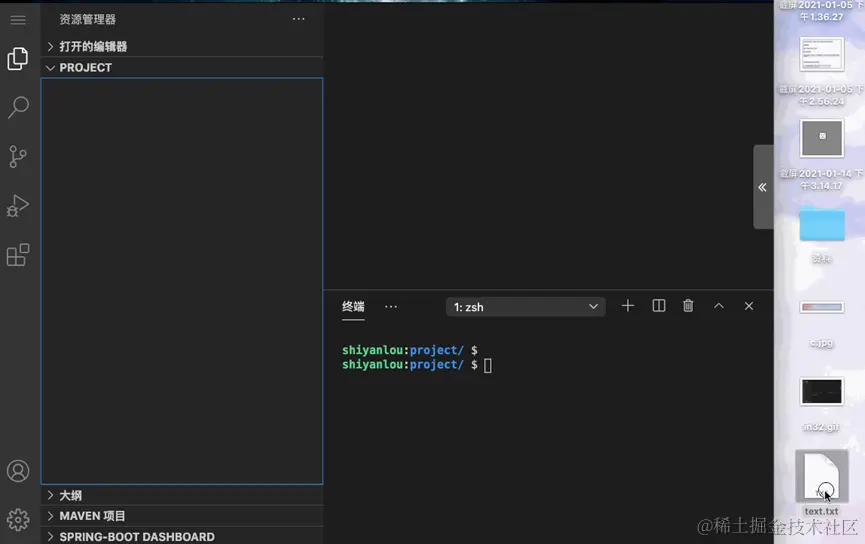Screen dimensions: 865x544
Task: Create a new terminal with plus icon
Action: 628,306
